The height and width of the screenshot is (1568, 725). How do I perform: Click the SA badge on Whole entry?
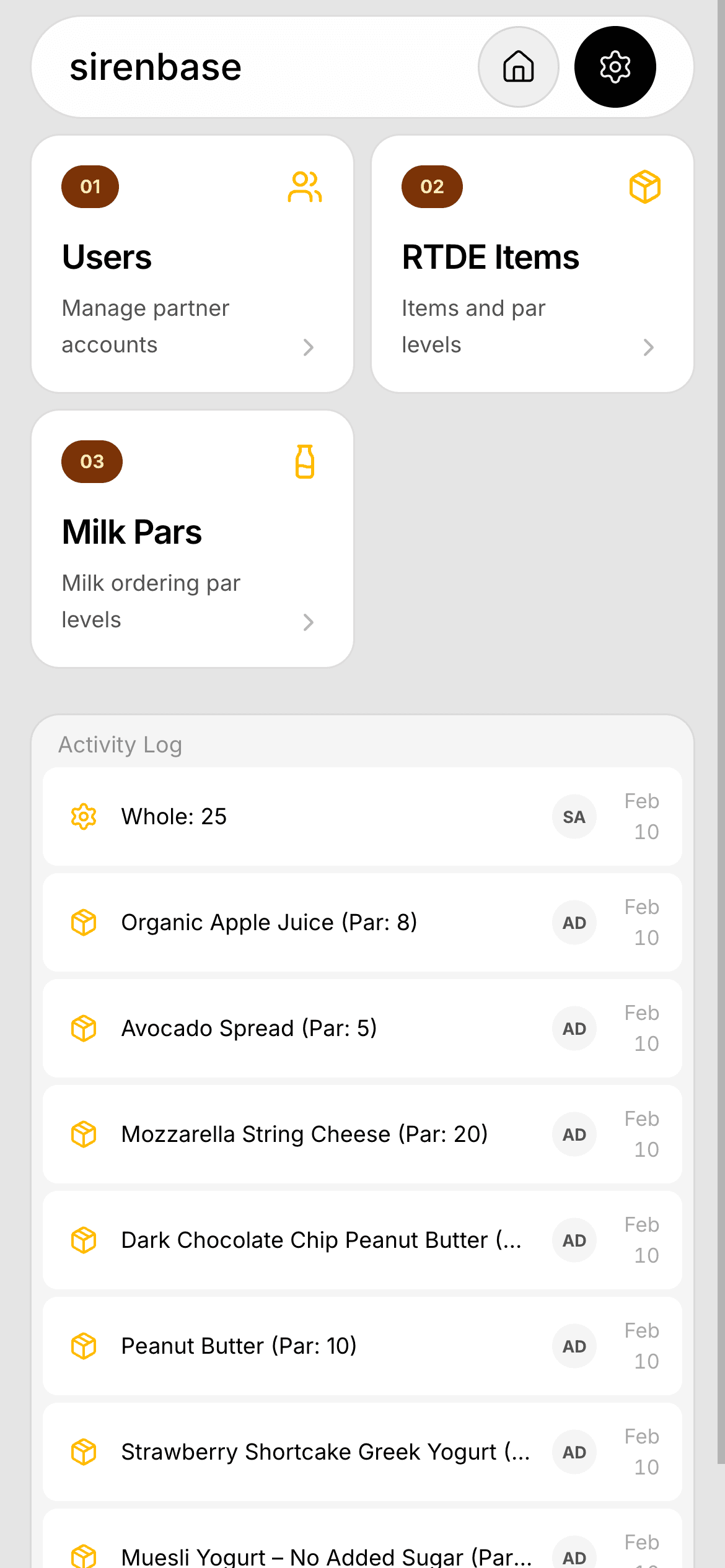tap(574, 817)
